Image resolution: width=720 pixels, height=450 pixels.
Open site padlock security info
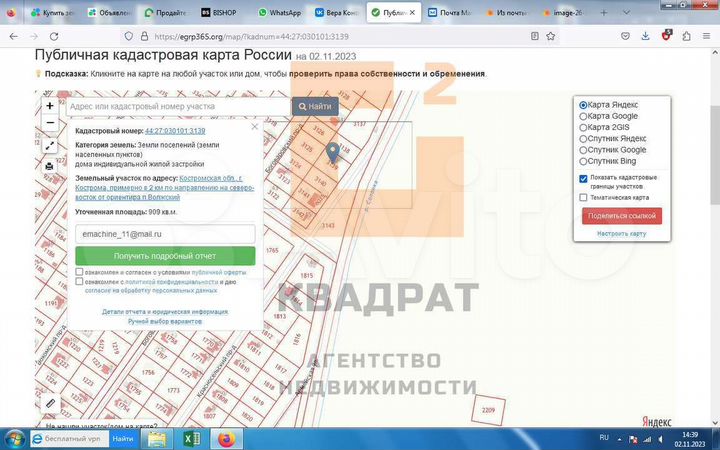[144, 36]
